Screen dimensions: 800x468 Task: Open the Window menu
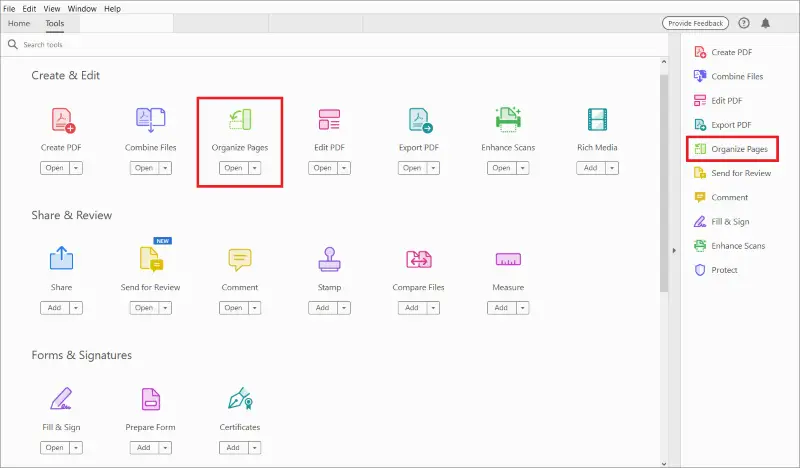coord(82,9)
